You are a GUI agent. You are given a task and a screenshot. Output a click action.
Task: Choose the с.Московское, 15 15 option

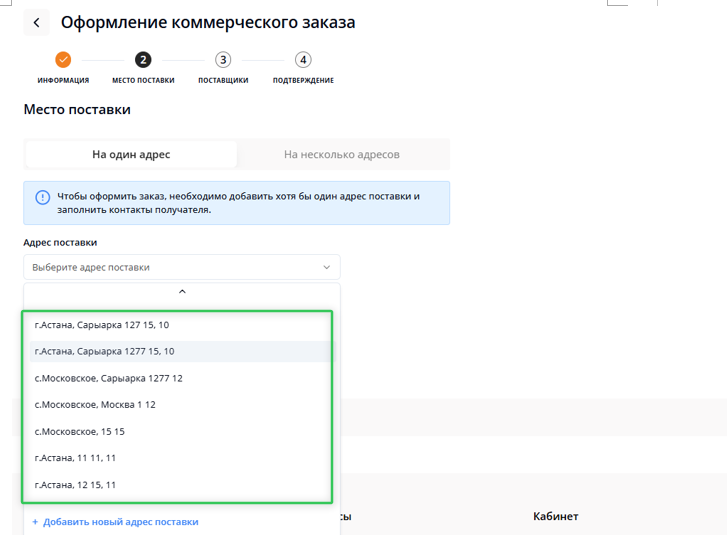click(80, 432)
